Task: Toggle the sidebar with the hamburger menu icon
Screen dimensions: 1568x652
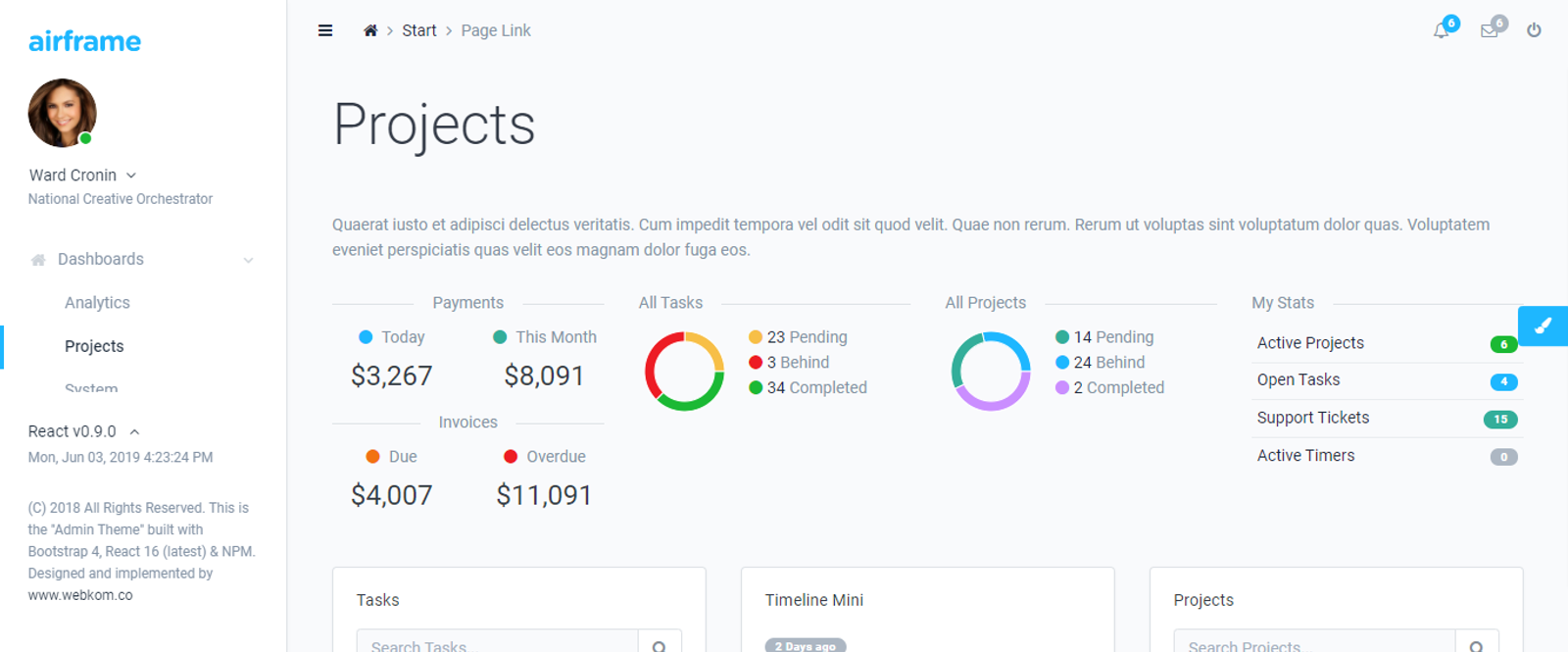Action: tap(325, 30)
